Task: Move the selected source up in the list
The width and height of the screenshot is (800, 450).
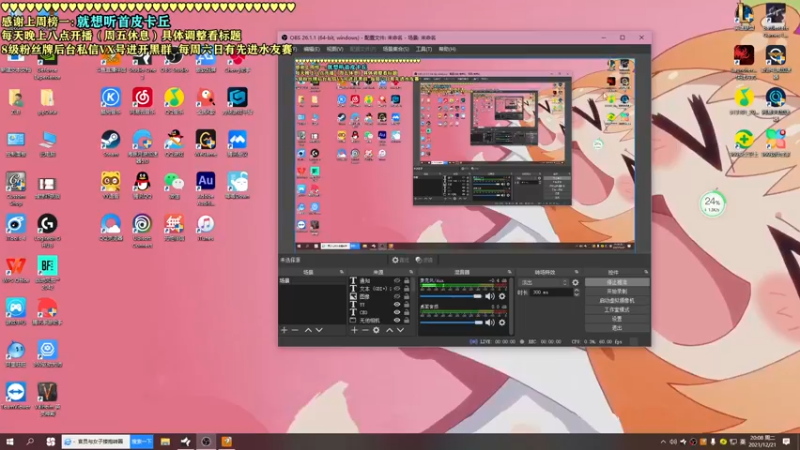Action: coord(389,330)
